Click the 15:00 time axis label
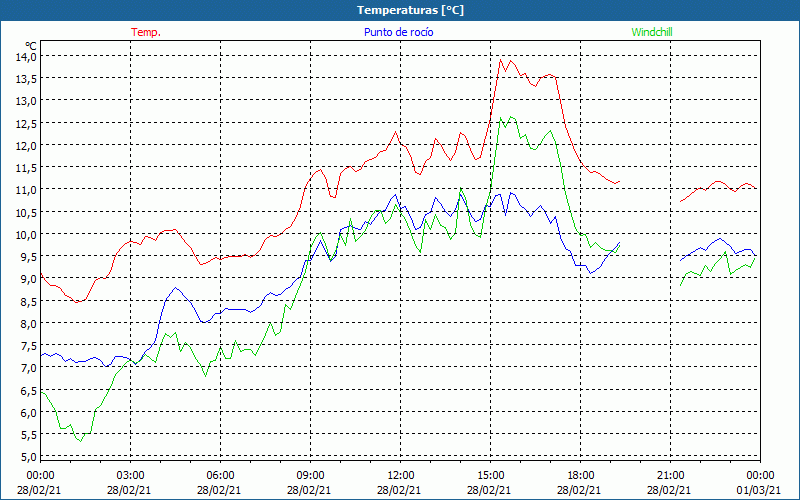This screenshot has height=500, width=800. 490,475
